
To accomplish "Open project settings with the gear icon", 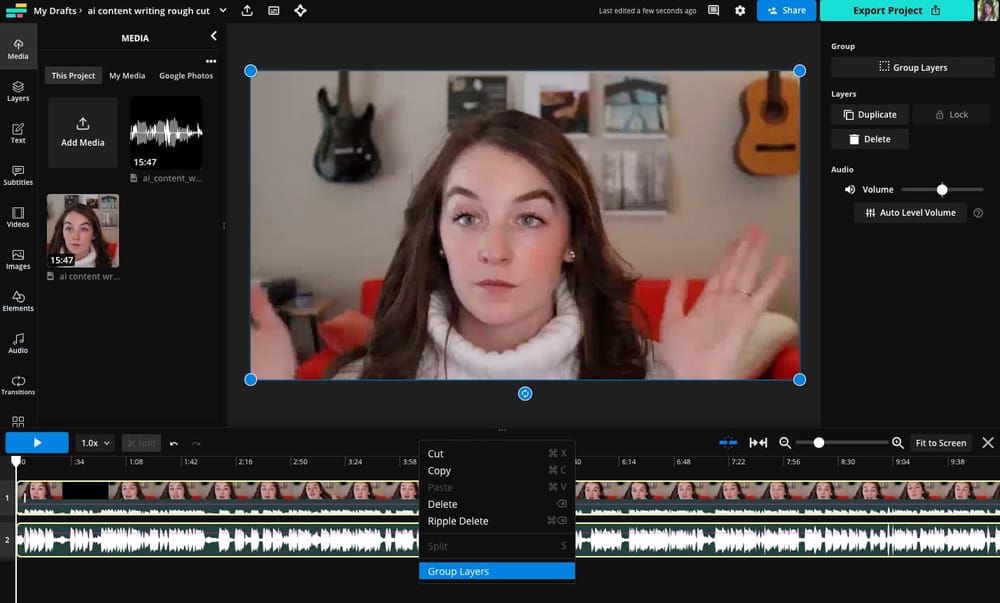I will pos(739,10).
